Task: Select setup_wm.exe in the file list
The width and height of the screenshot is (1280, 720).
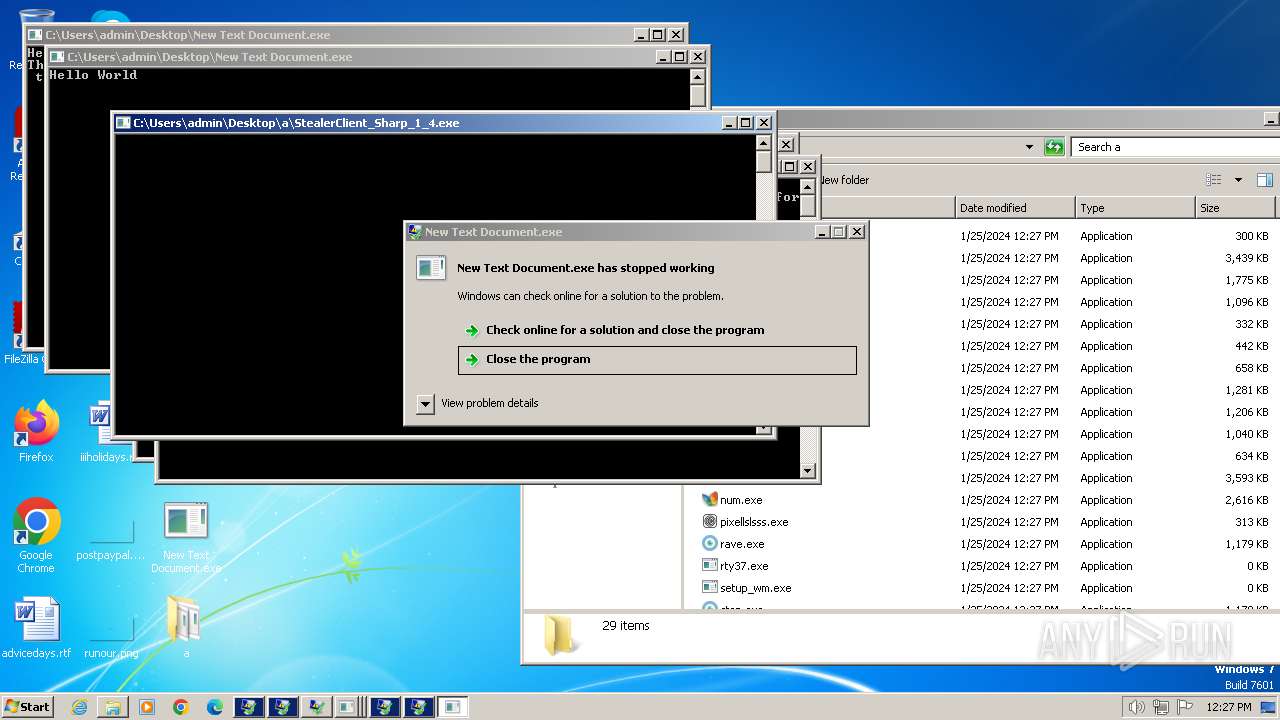Action: point(755,588)
